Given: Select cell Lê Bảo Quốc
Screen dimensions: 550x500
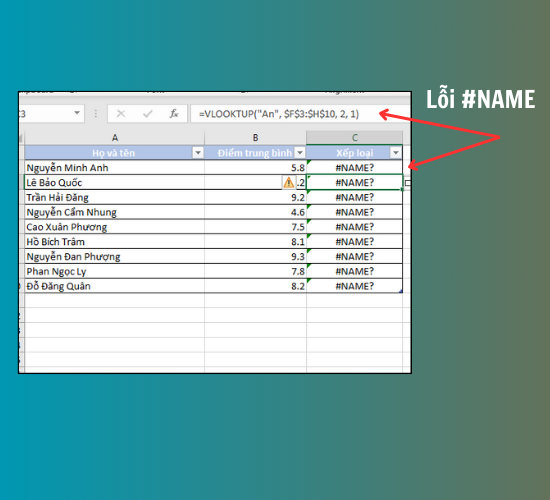Looking at the screenshot, I should click(x=115, y=182).
